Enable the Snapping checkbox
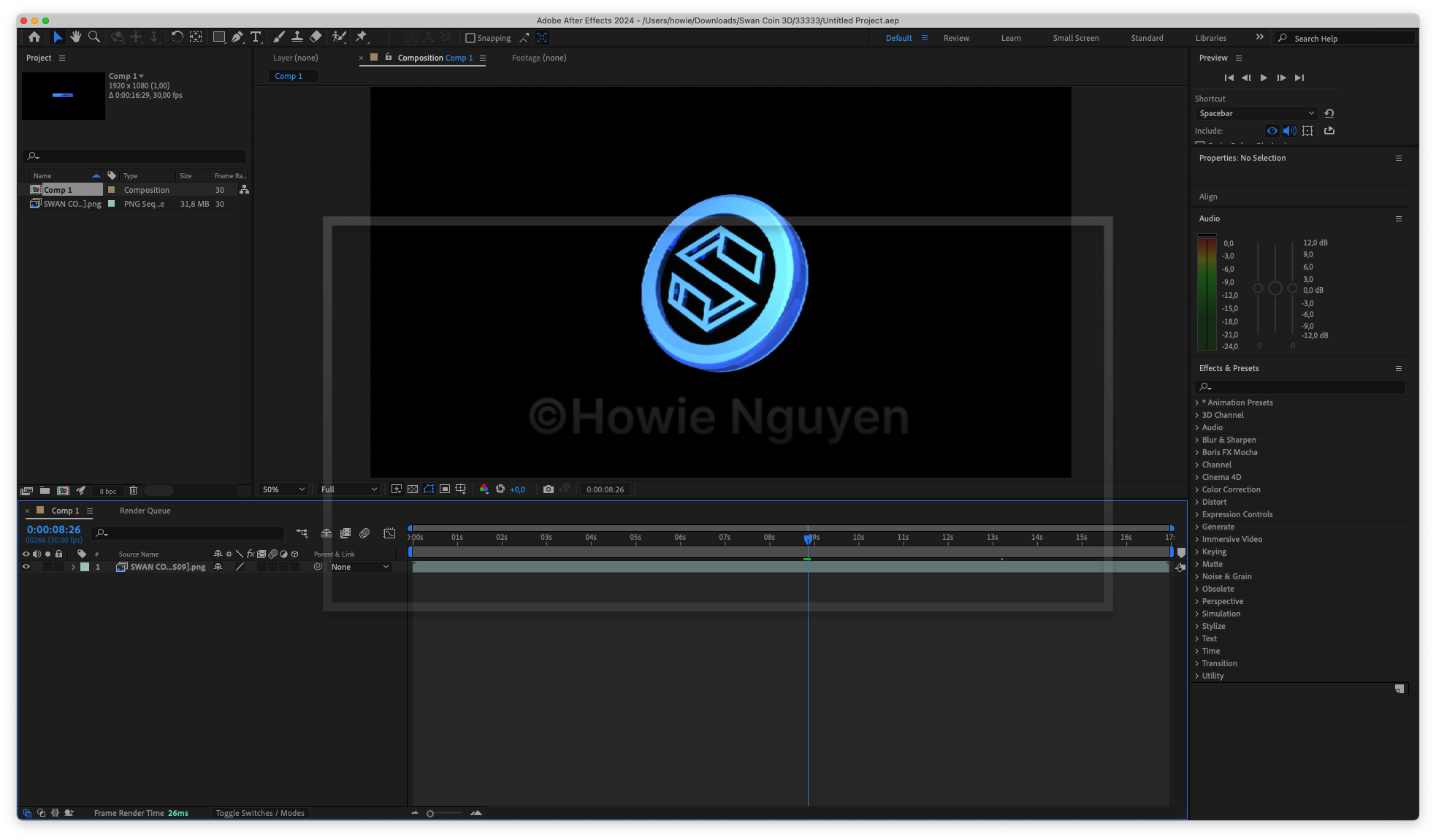 coord(470,38)
